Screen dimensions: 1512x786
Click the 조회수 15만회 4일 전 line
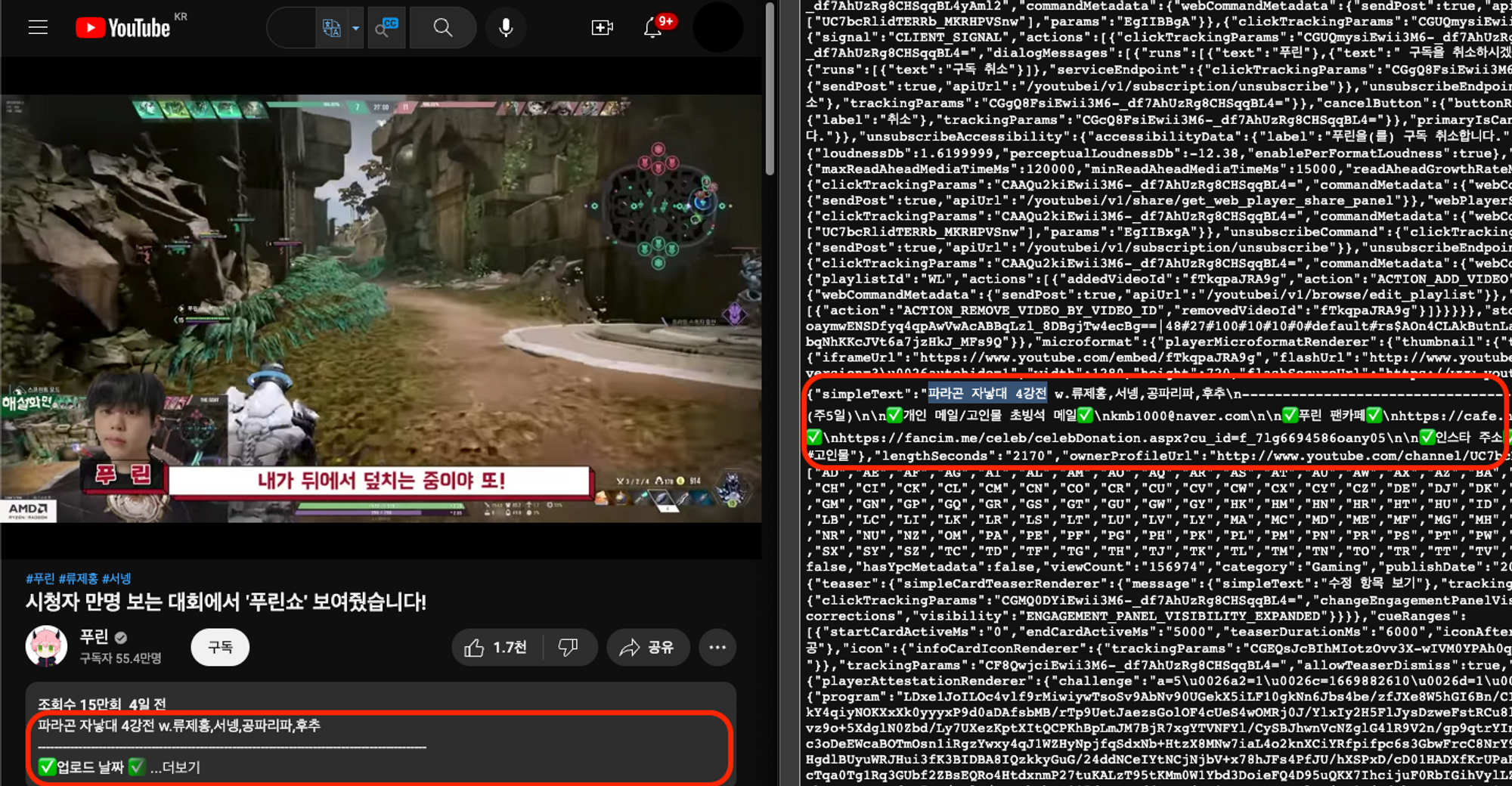102,704
